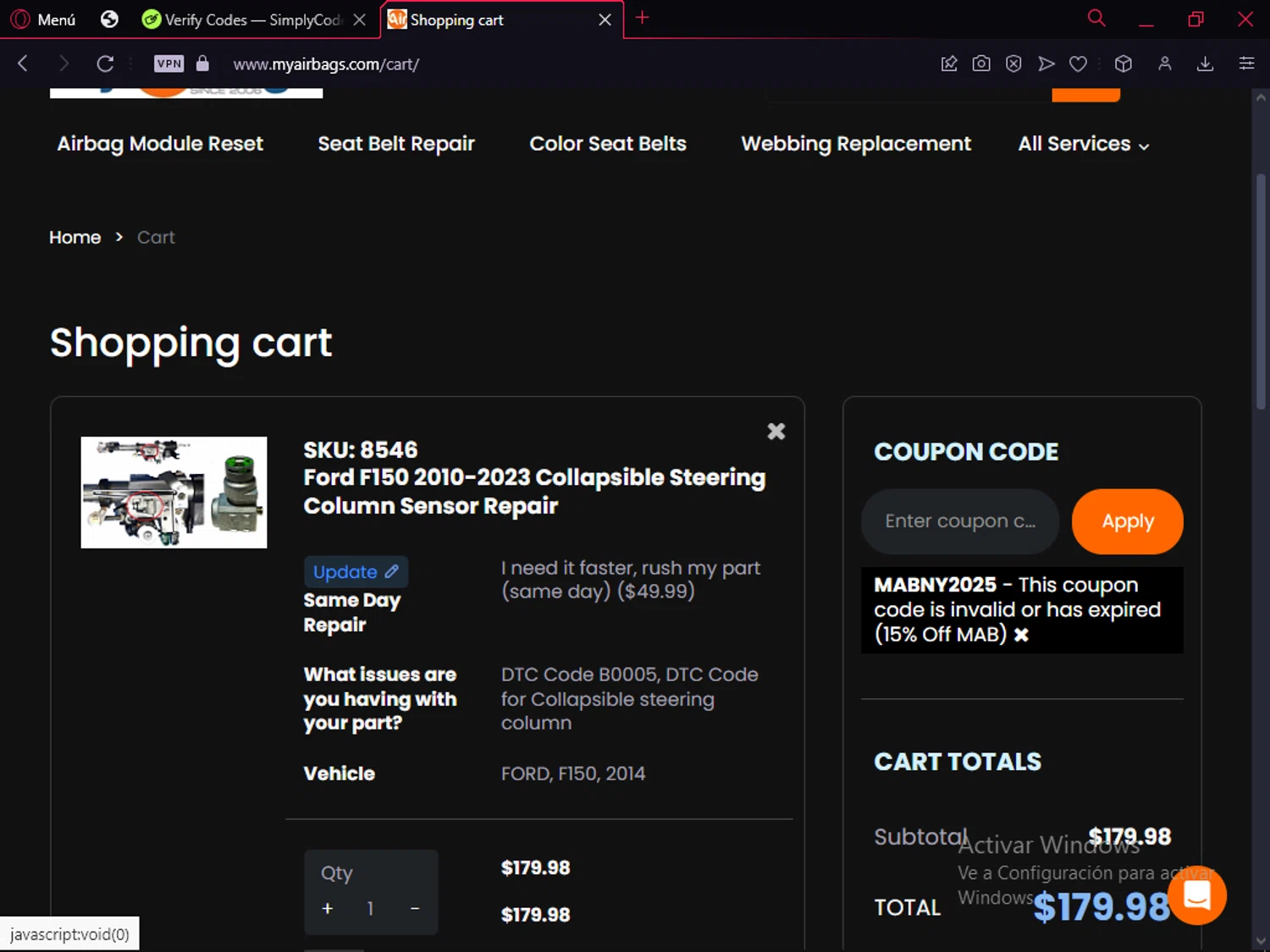The image size is (1270, 952).
Task: Go back to previous page
Action: [x=23, y=63]
